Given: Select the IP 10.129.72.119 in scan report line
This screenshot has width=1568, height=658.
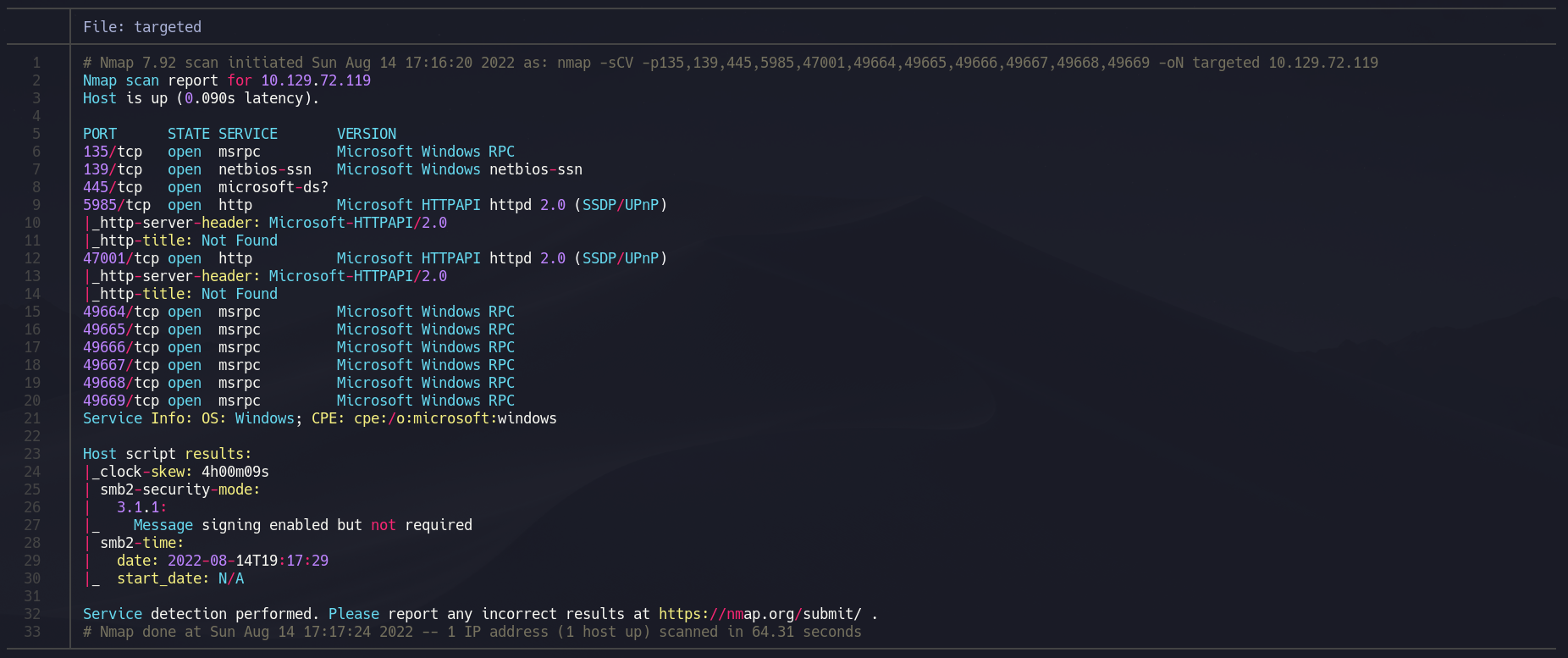Looking at the screenshot, I should (316, 80).
